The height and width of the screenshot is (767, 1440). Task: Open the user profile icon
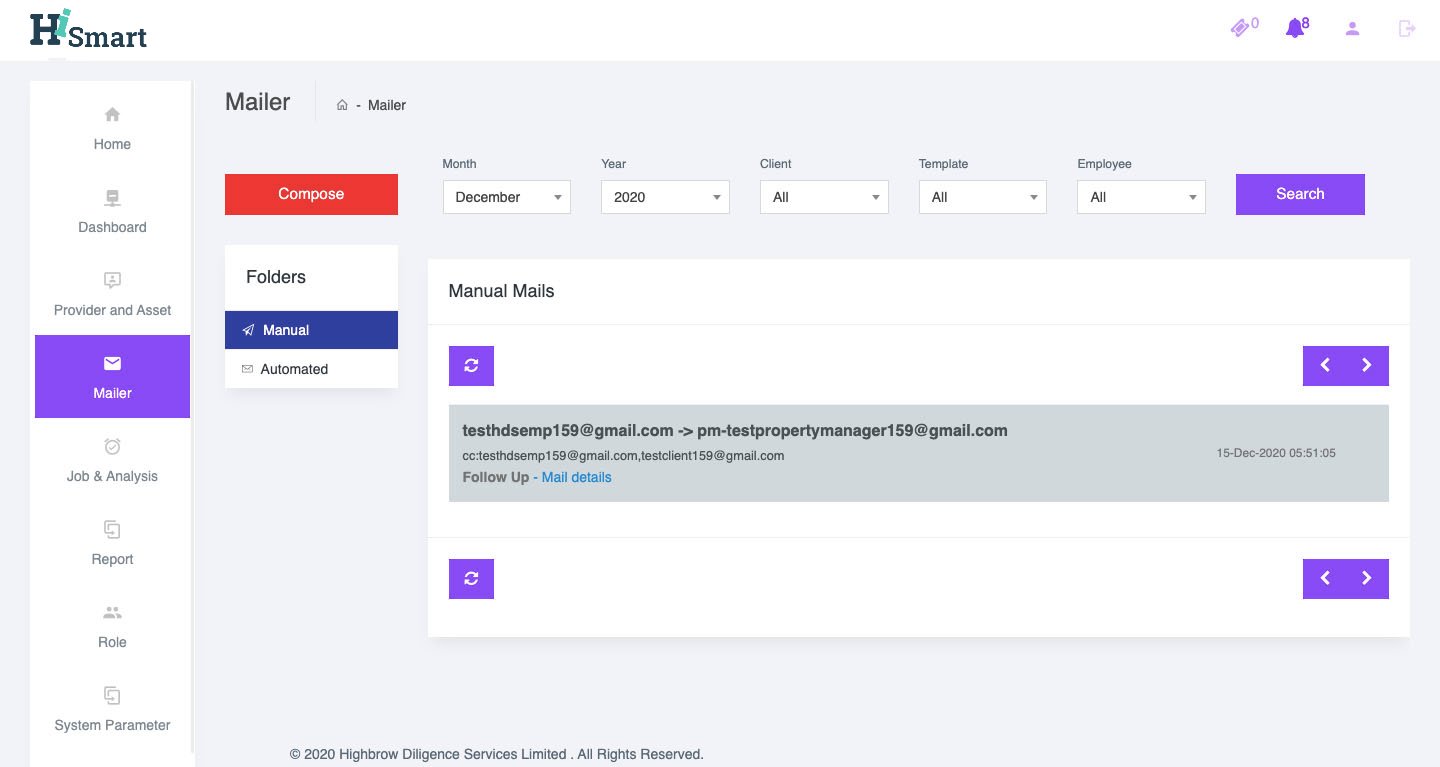point(1352,28)
